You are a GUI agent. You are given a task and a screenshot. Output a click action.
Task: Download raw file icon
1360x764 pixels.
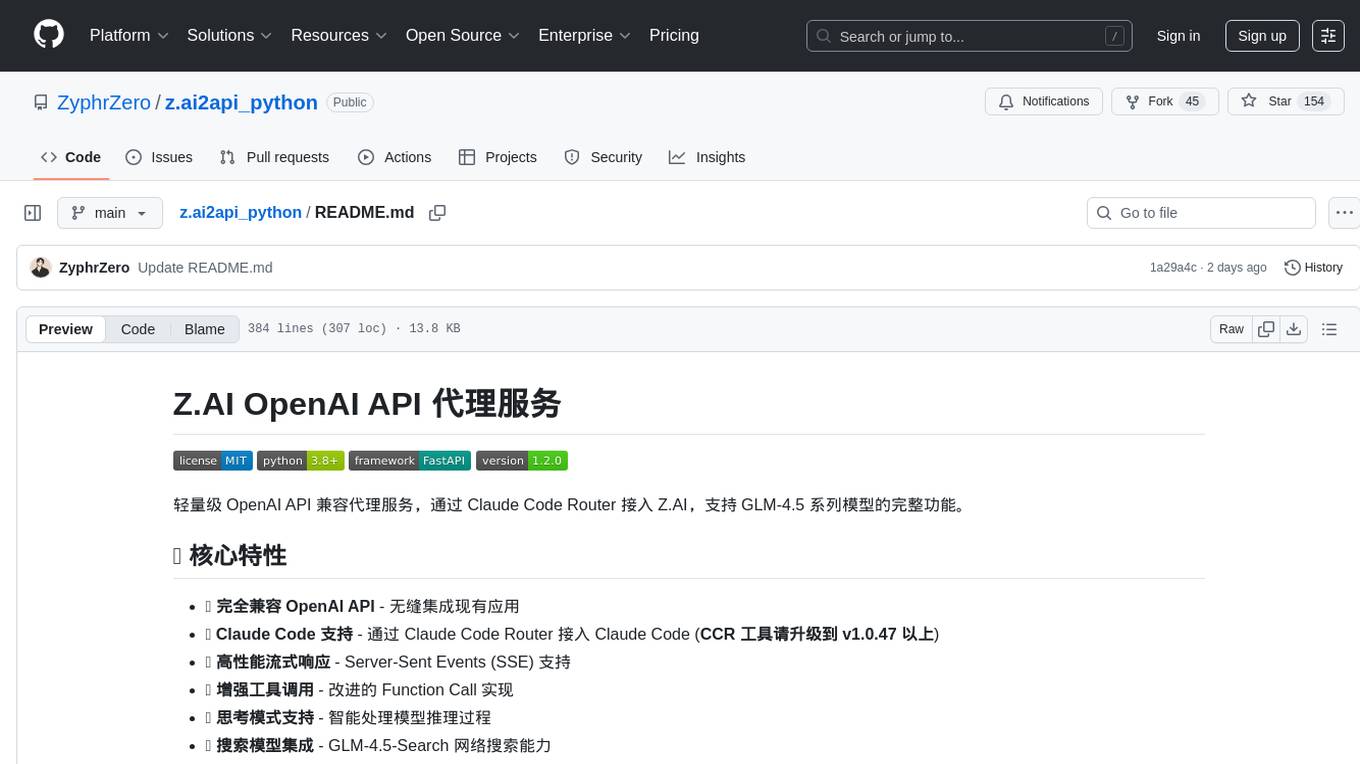point(1293,329)
